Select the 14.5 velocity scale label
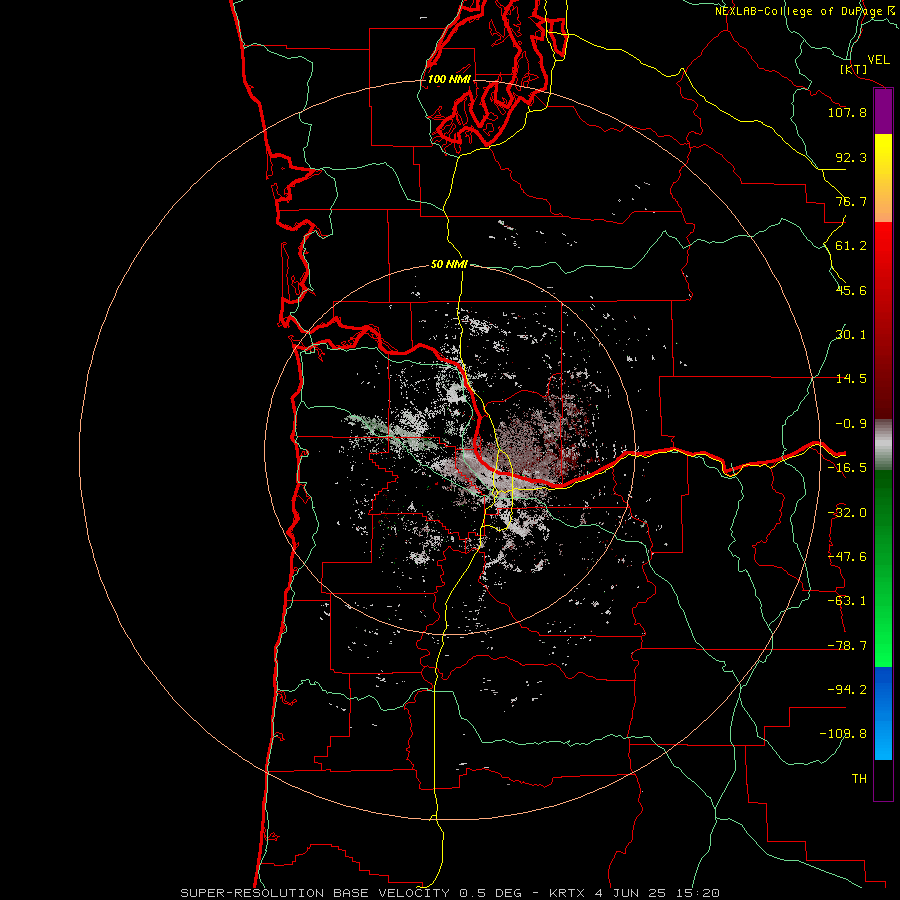Viewport: 900px width, 900px height. tap(851, 379)
